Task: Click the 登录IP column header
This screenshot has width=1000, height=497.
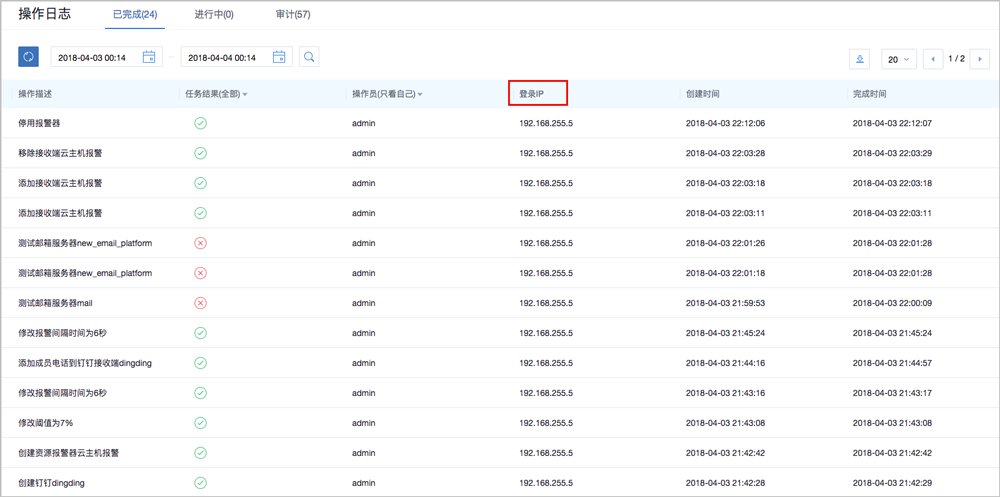Action: click(x=531, y=94)
